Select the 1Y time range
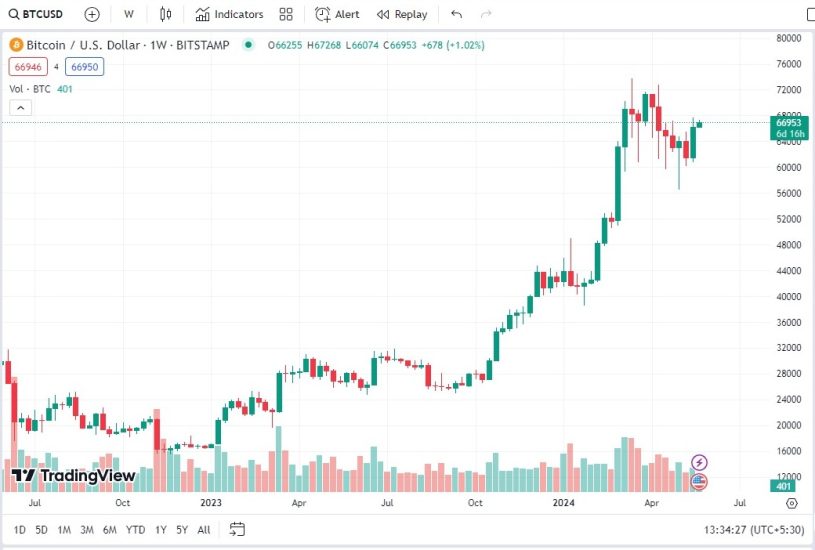This screenshot has height=550, width=815. coord(160,530)
